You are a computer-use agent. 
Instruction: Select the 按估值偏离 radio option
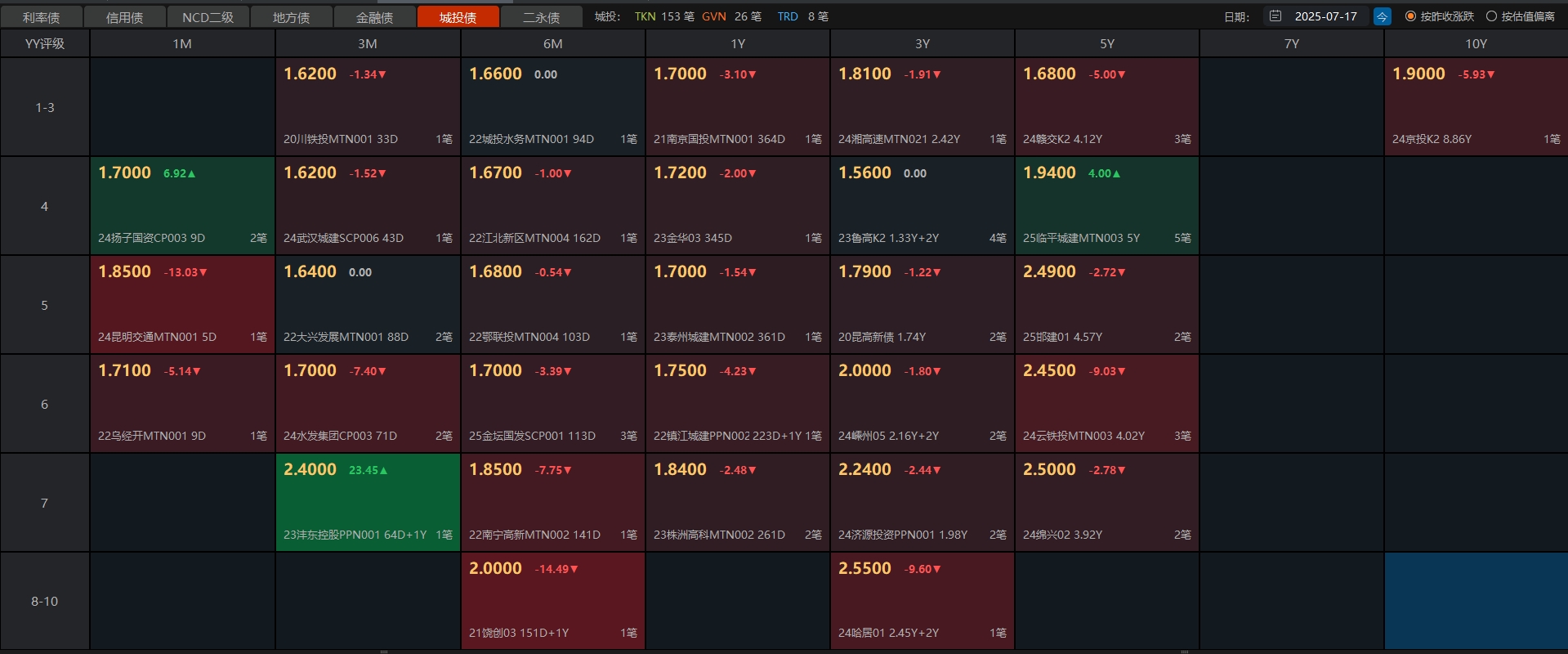coord(1521,16)
